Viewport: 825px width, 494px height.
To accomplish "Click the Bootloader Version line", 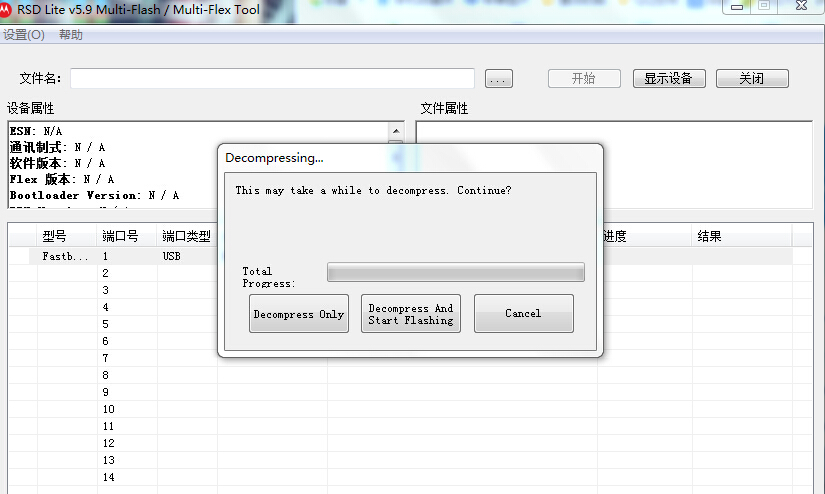I will (x=95, y=195).
